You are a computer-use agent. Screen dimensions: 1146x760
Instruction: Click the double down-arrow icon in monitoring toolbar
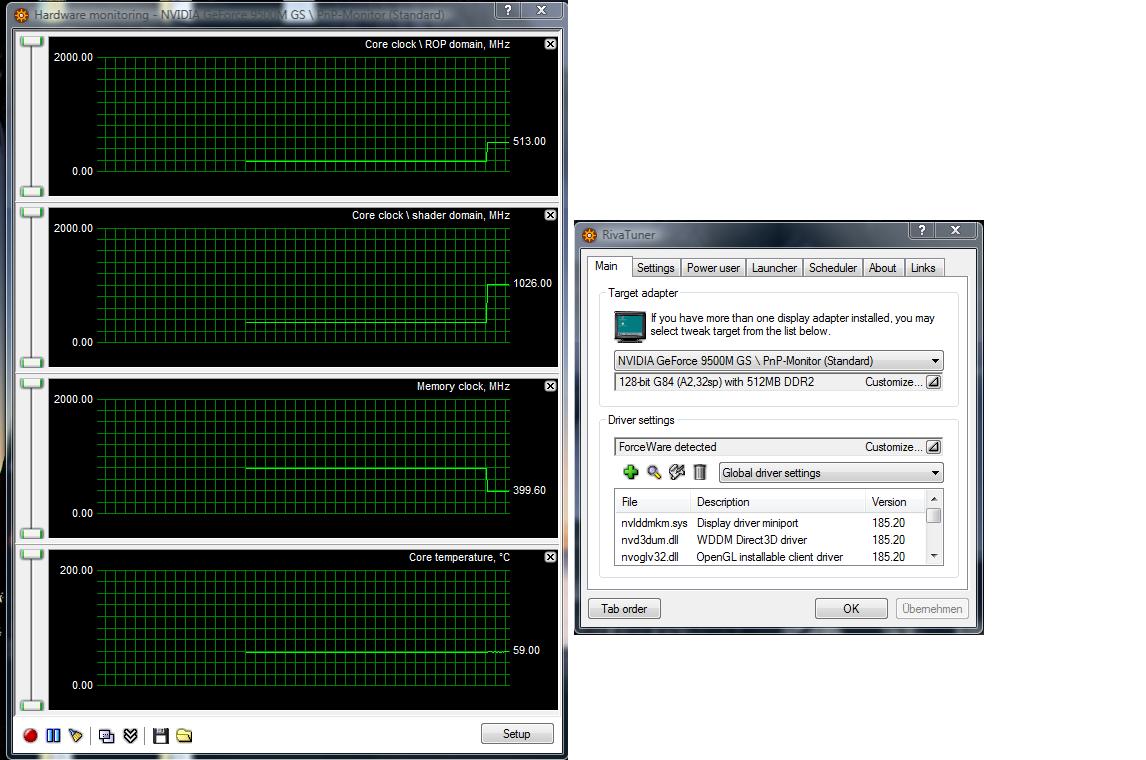(131, 736)
